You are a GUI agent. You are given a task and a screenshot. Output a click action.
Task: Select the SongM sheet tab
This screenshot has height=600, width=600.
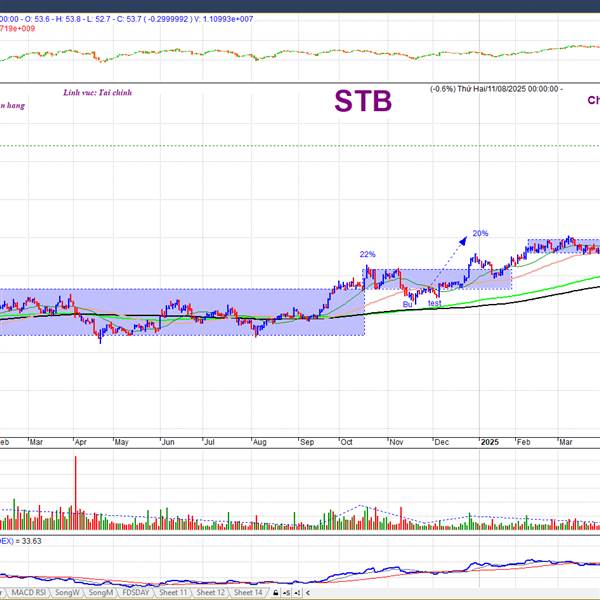click(x=101, y=592)
